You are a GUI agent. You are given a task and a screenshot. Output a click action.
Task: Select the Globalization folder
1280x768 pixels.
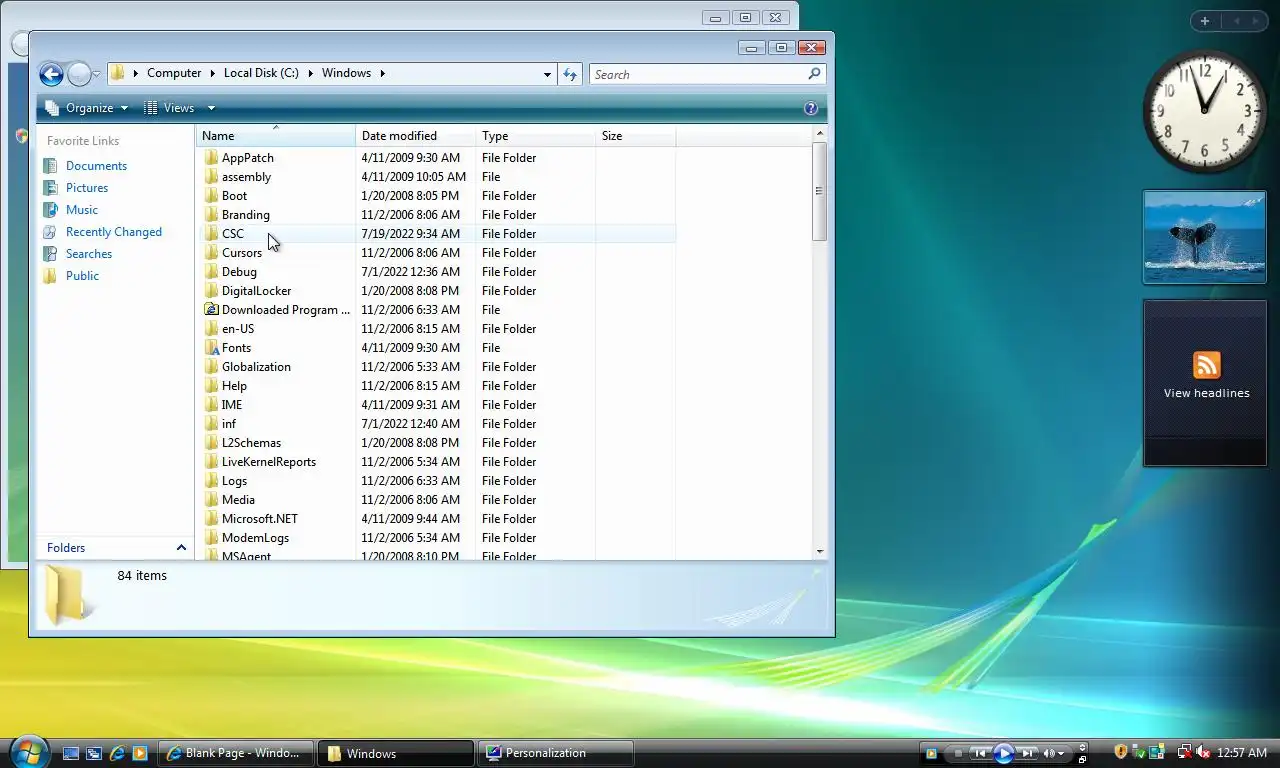pos(256,367)
